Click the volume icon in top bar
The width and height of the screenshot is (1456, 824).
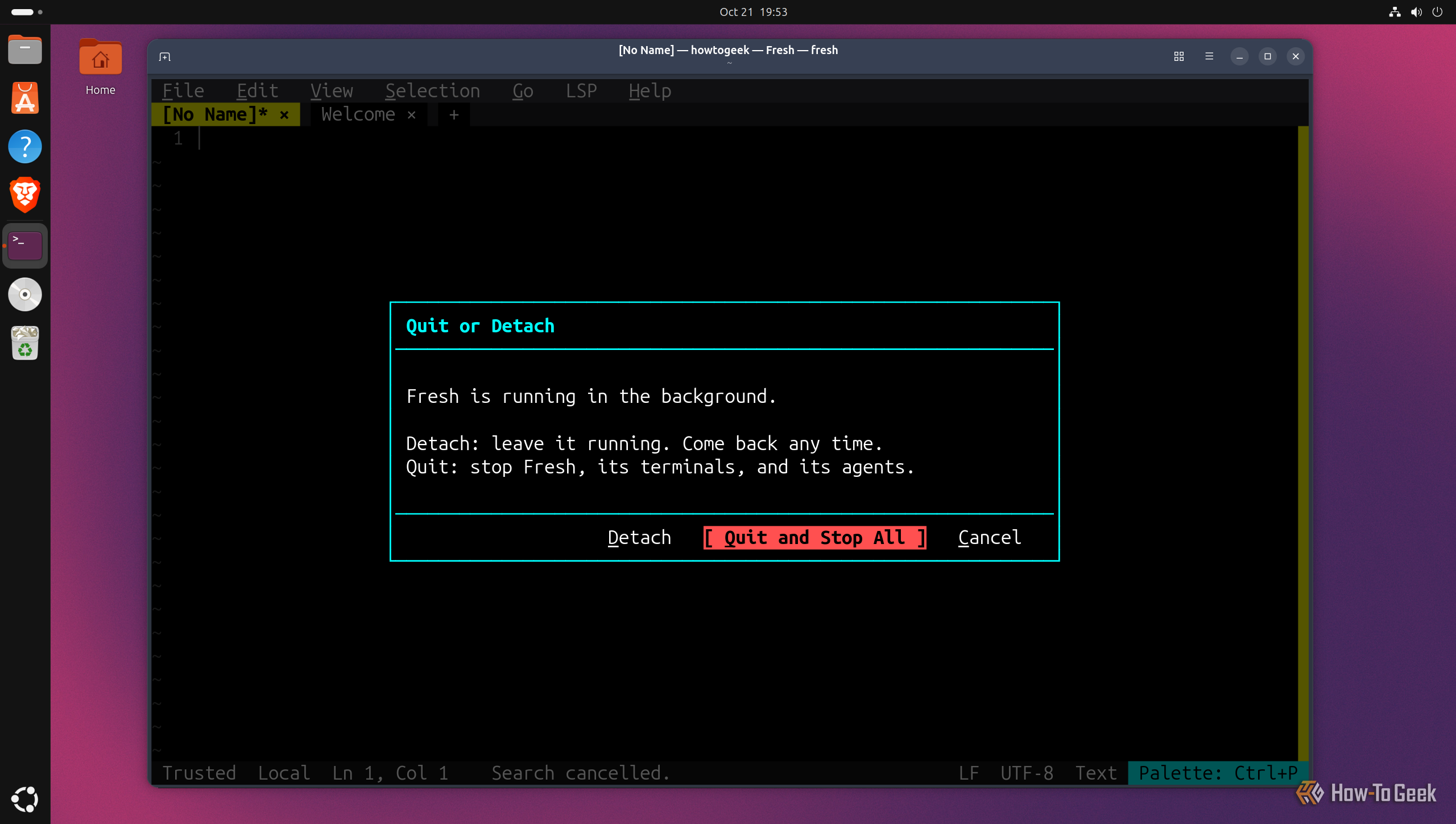click(1416, 12)
